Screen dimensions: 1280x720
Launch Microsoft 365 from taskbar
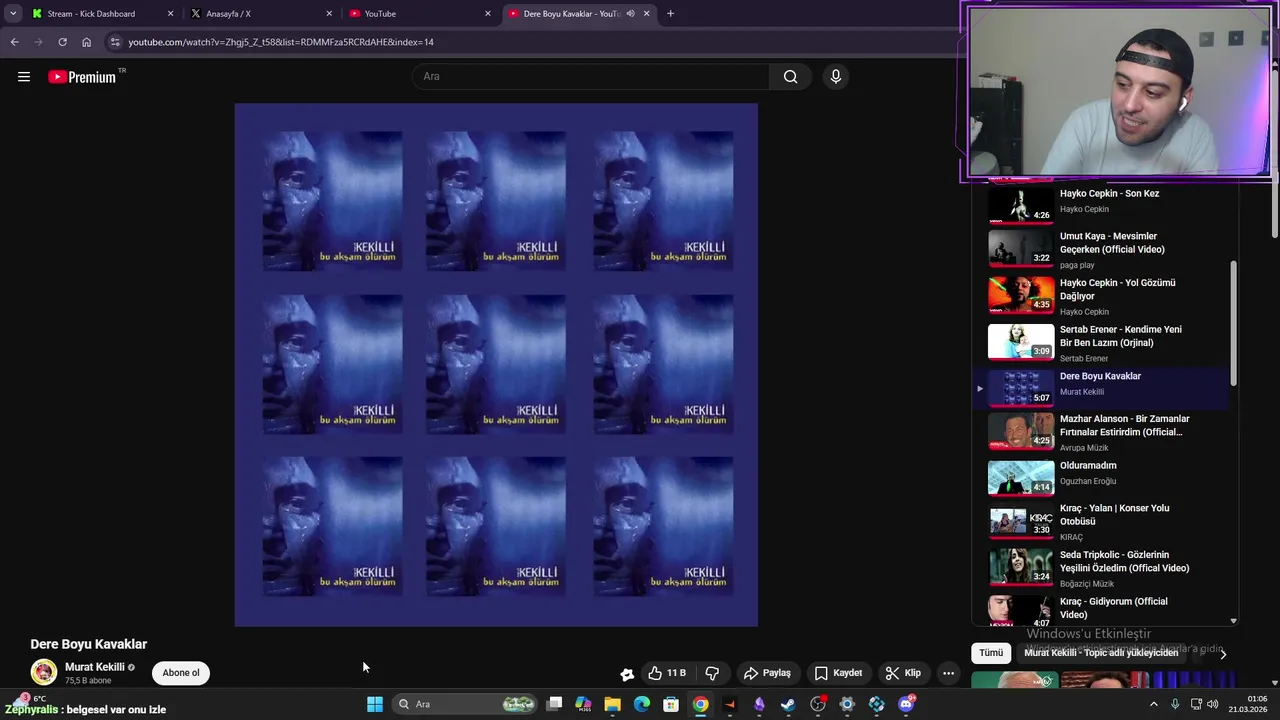(584, 704)
